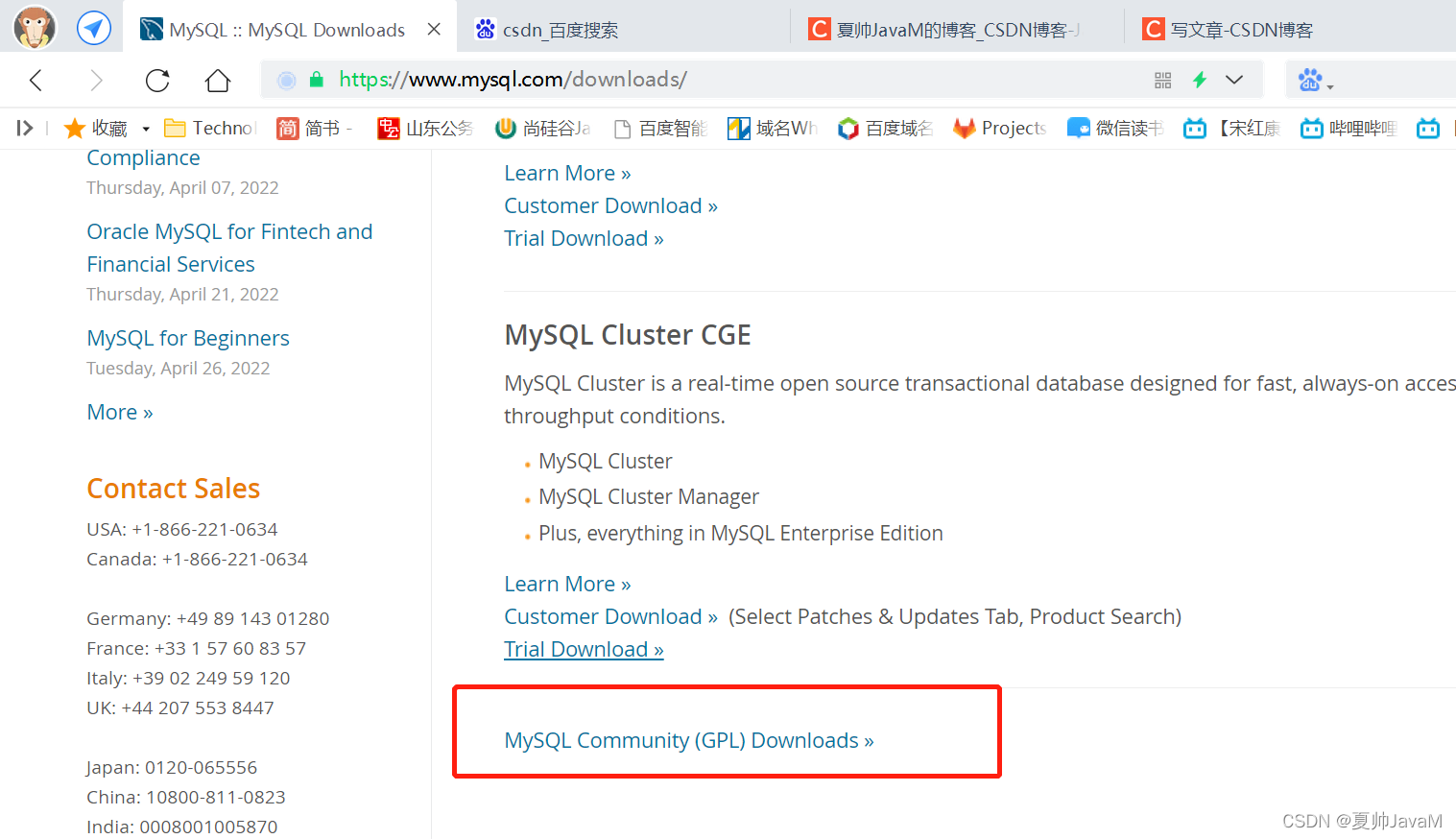Open the star favorites 收藏 bookmark
Screen dimensions: 1456x839
95,128
